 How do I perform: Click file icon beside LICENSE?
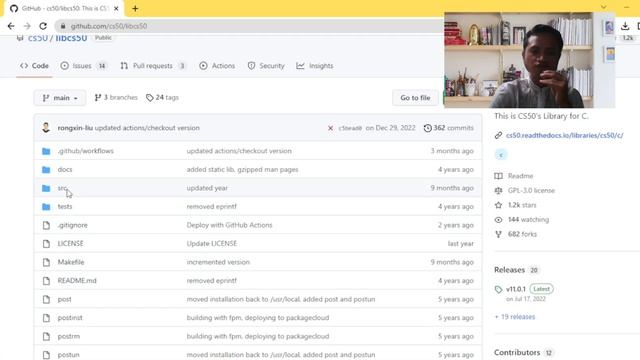pos(46,244)
